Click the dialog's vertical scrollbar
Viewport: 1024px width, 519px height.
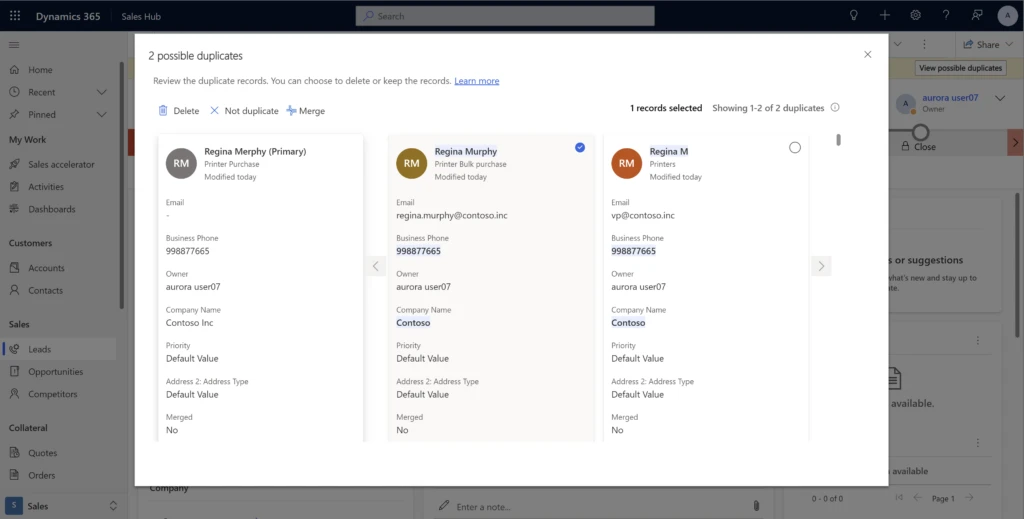[838, 140]
